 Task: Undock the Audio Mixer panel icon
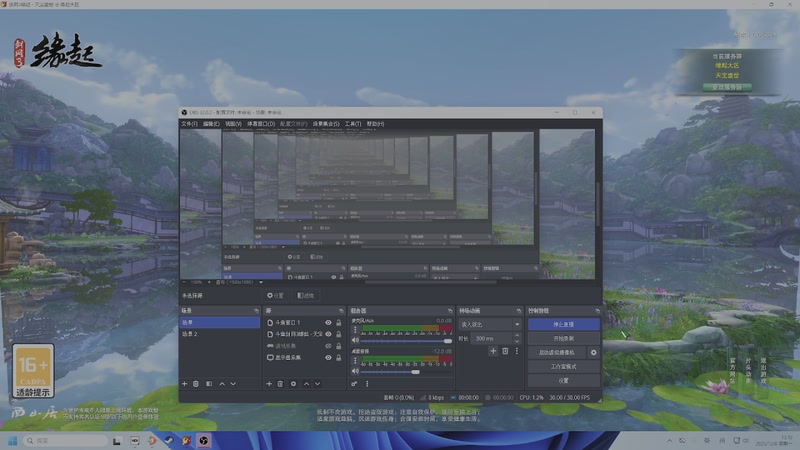(450, 311)
